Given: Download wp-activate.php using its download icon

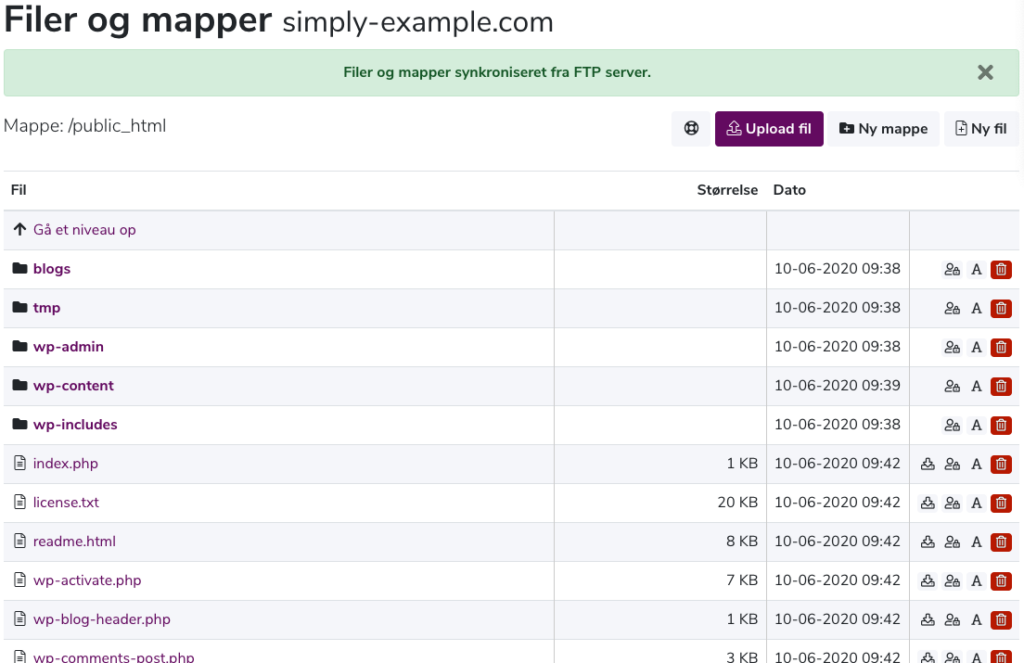Looking at the screenshot, I should pyautogui.click(x=928, y=581).
